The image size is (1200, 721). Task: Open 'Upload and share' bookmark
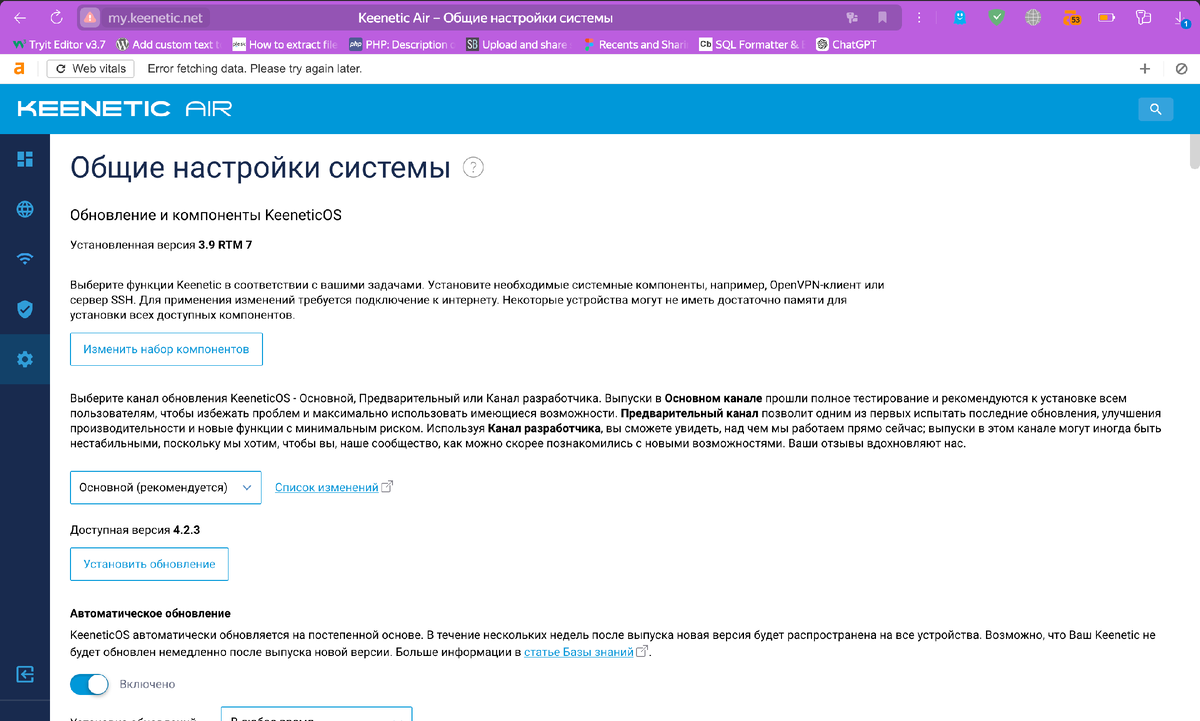click(x=517, y=44)
